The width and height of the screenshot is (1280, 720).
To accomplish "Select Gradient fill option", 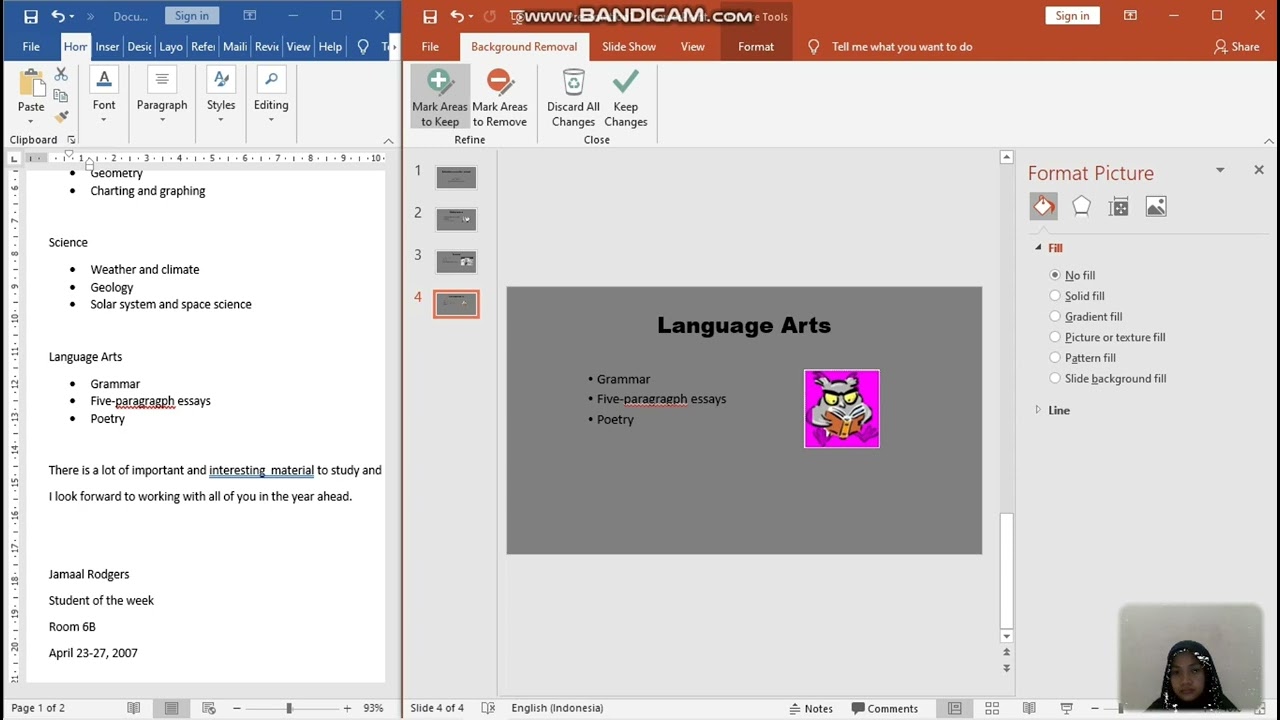I will click(1086, 316).
